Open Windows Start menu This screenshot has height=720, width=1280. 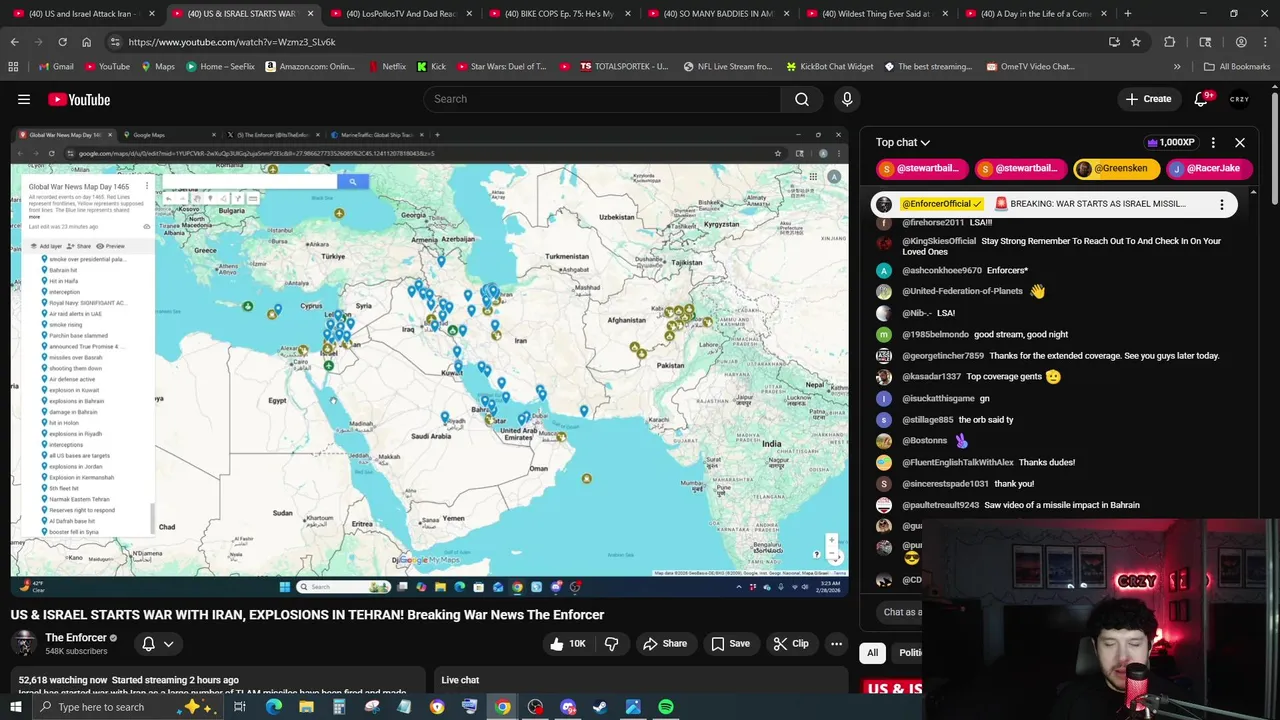coord(15,707)
